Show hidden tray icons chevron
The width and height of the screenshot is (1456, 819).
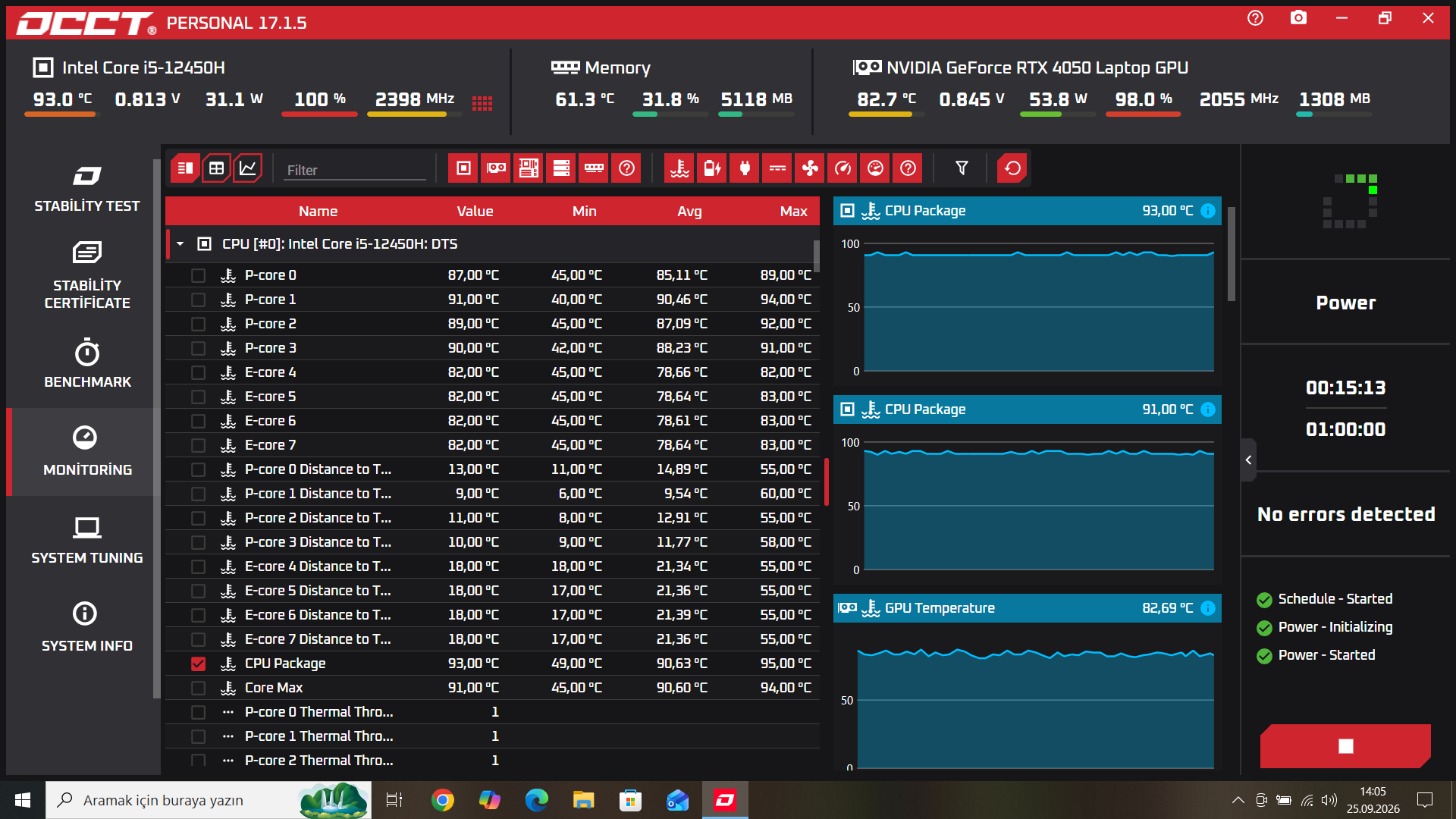[1238, 800]
